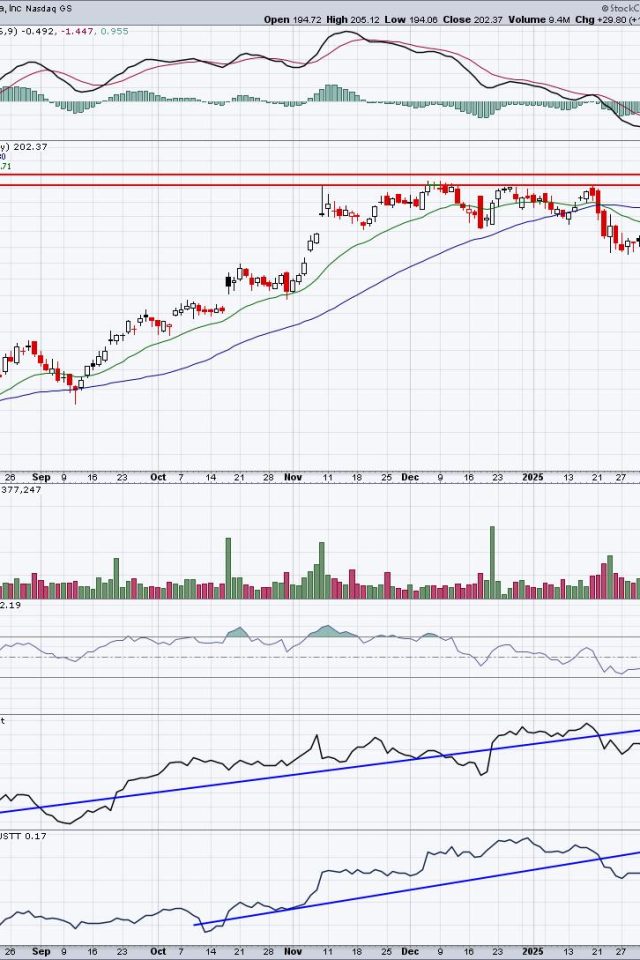Click the tallest volume bar in late December
The height and width of the screenshot is (960, 640).
tap(492, 562)
